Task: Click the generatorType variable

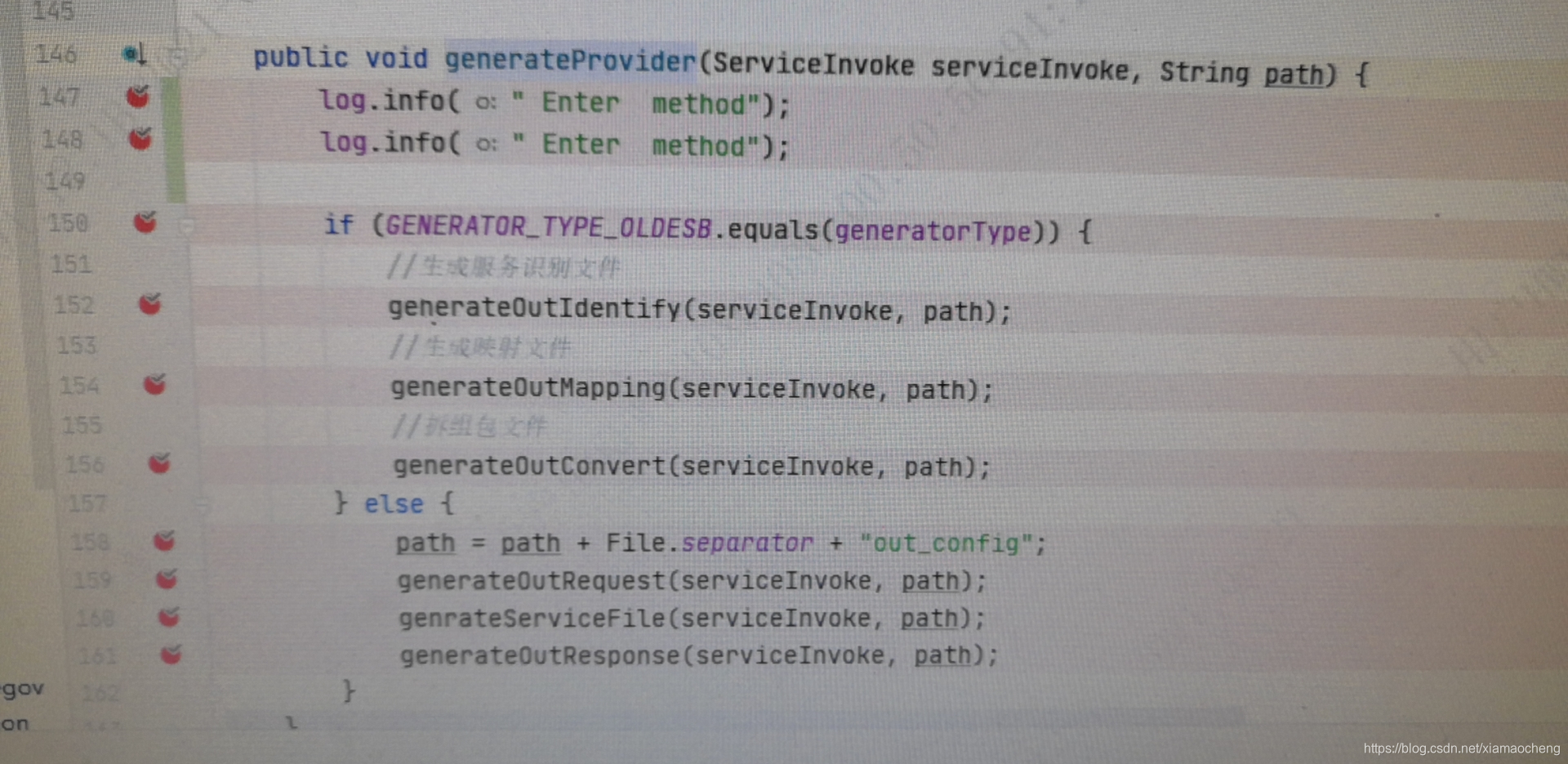Action: point(932,231)
